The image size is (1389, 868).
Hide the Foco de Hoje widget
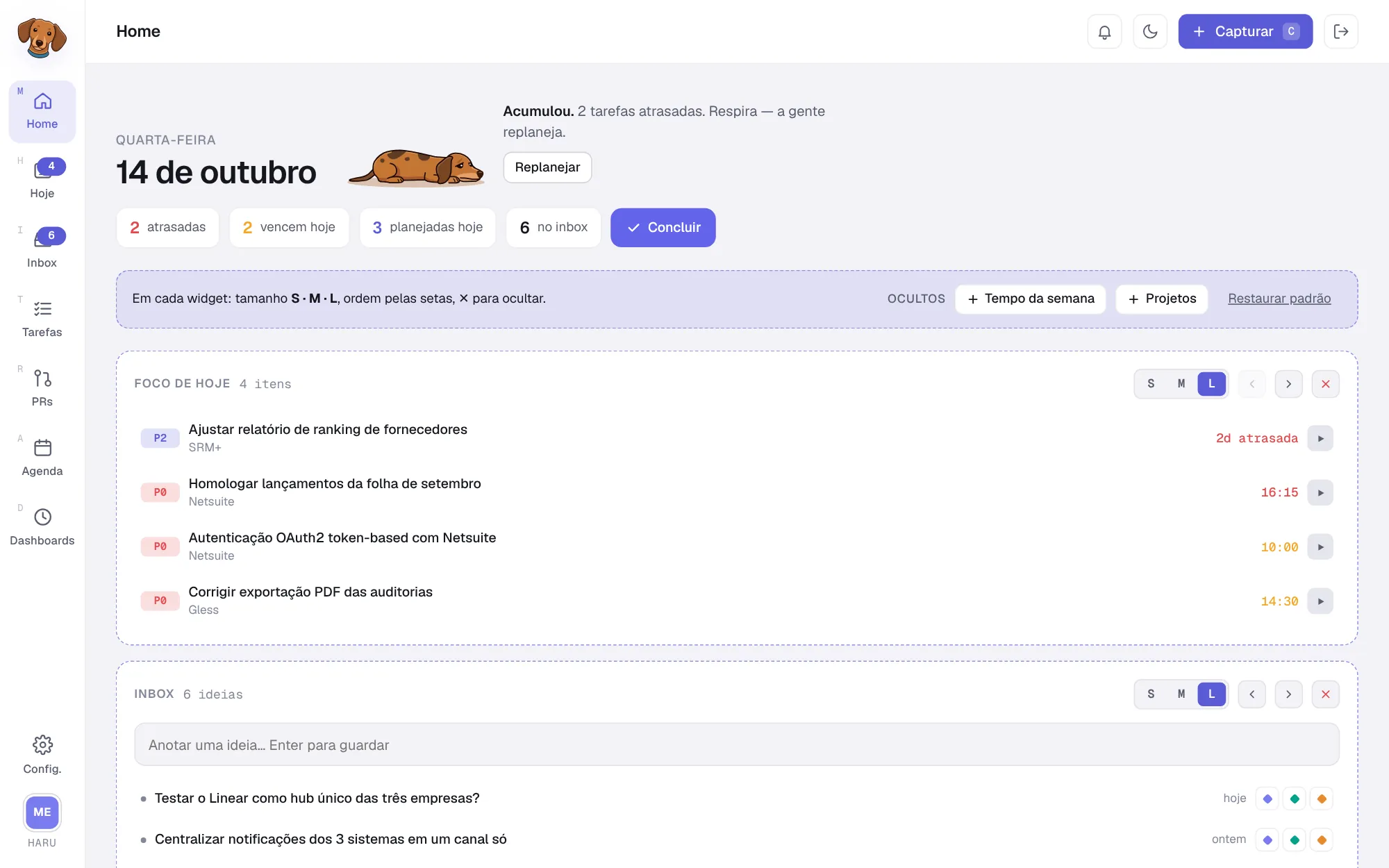coord(1326,384)
